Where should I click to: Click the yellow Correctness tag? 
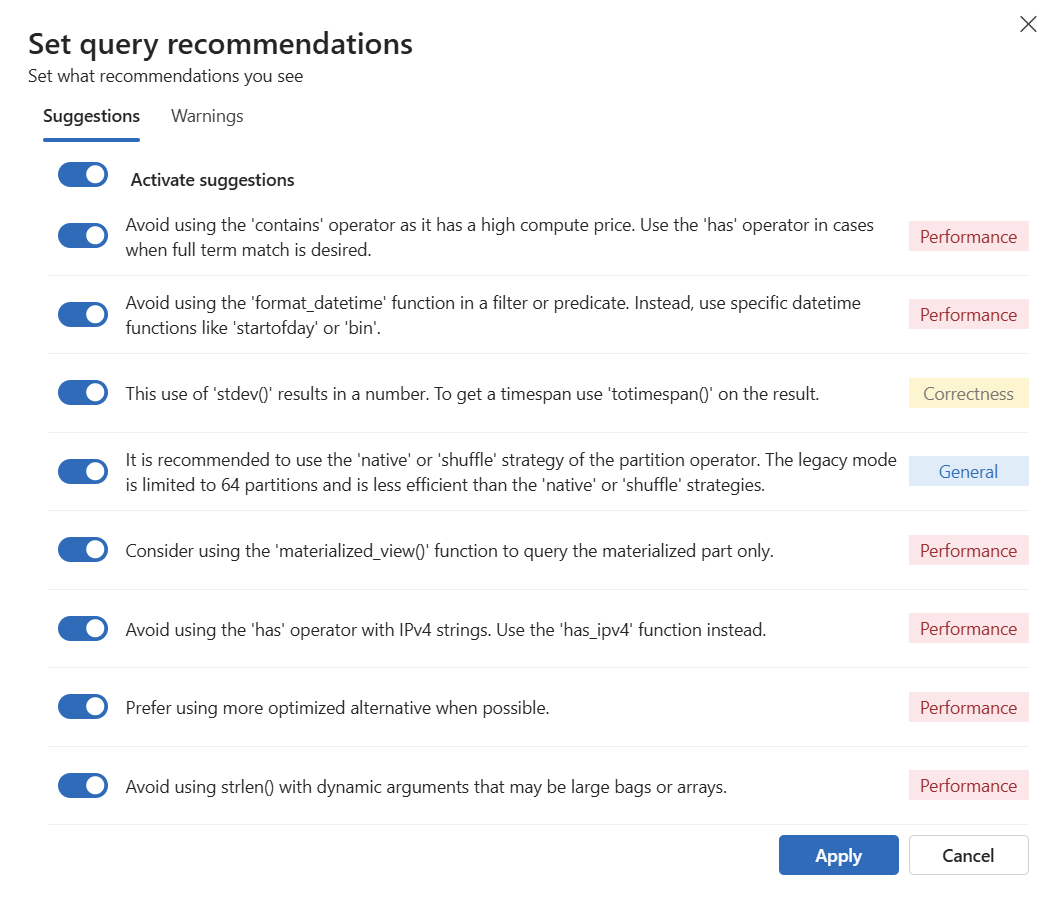coord(968,394)
